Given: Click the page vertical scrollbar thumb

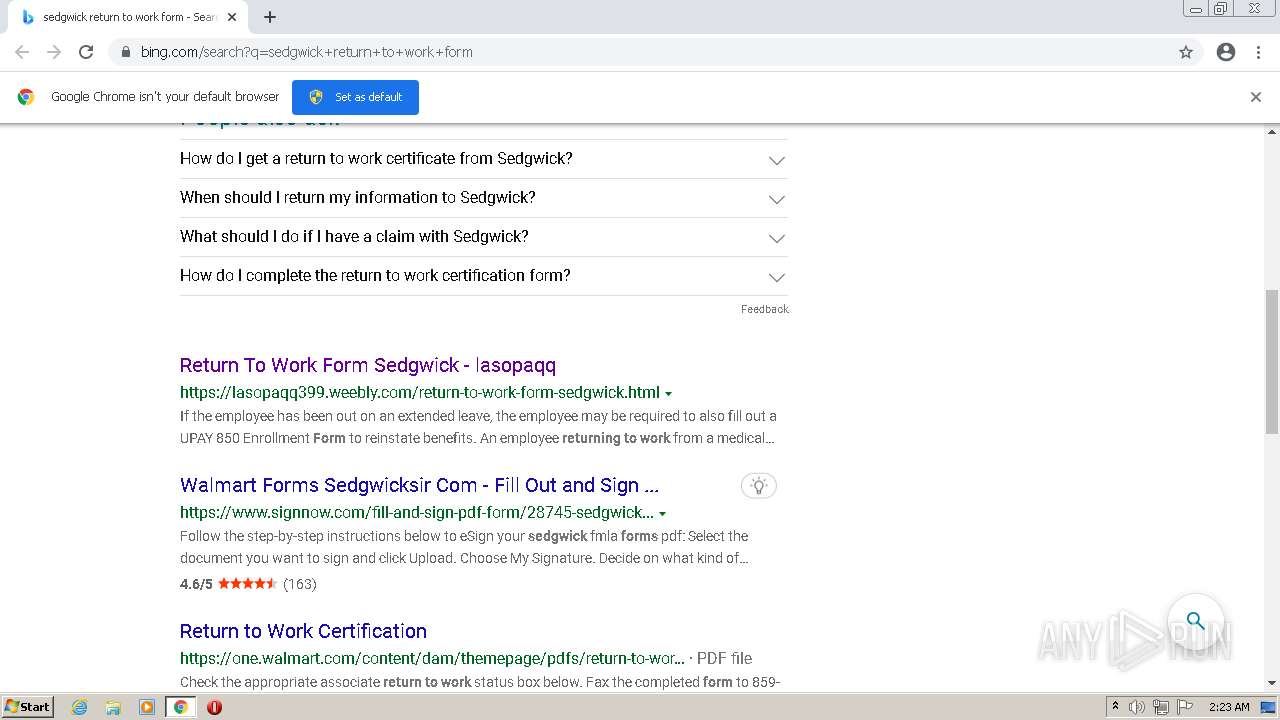Looking at the screenshot, I should 1272,361.
